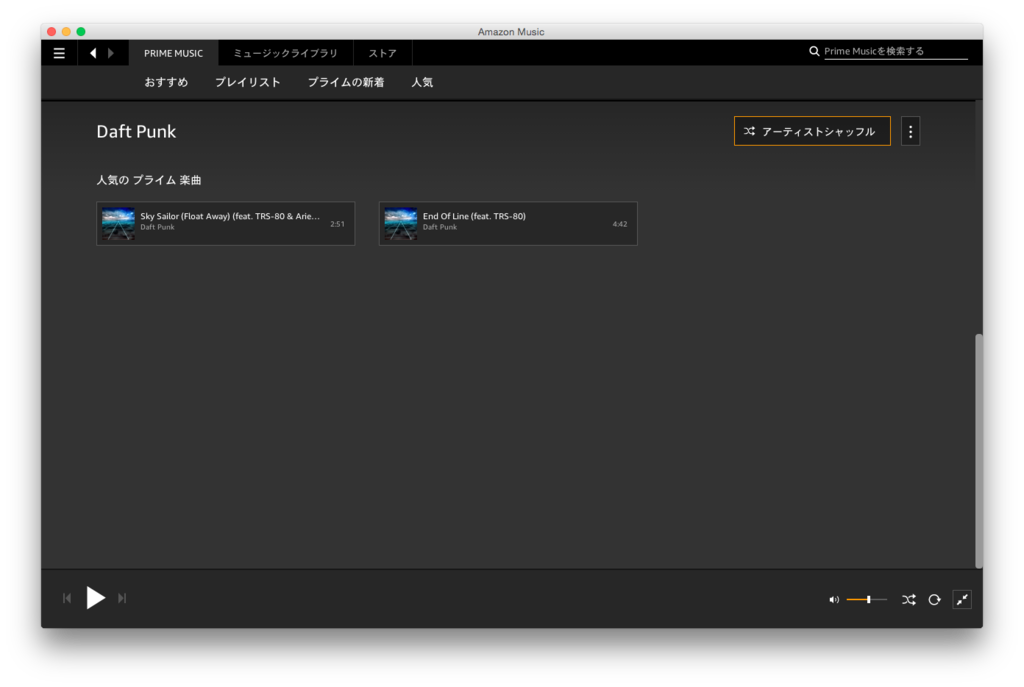The width and height of the screenshot is (1024, 687).
Task: Go forward with the right arrow
Action: coord(110,53)
